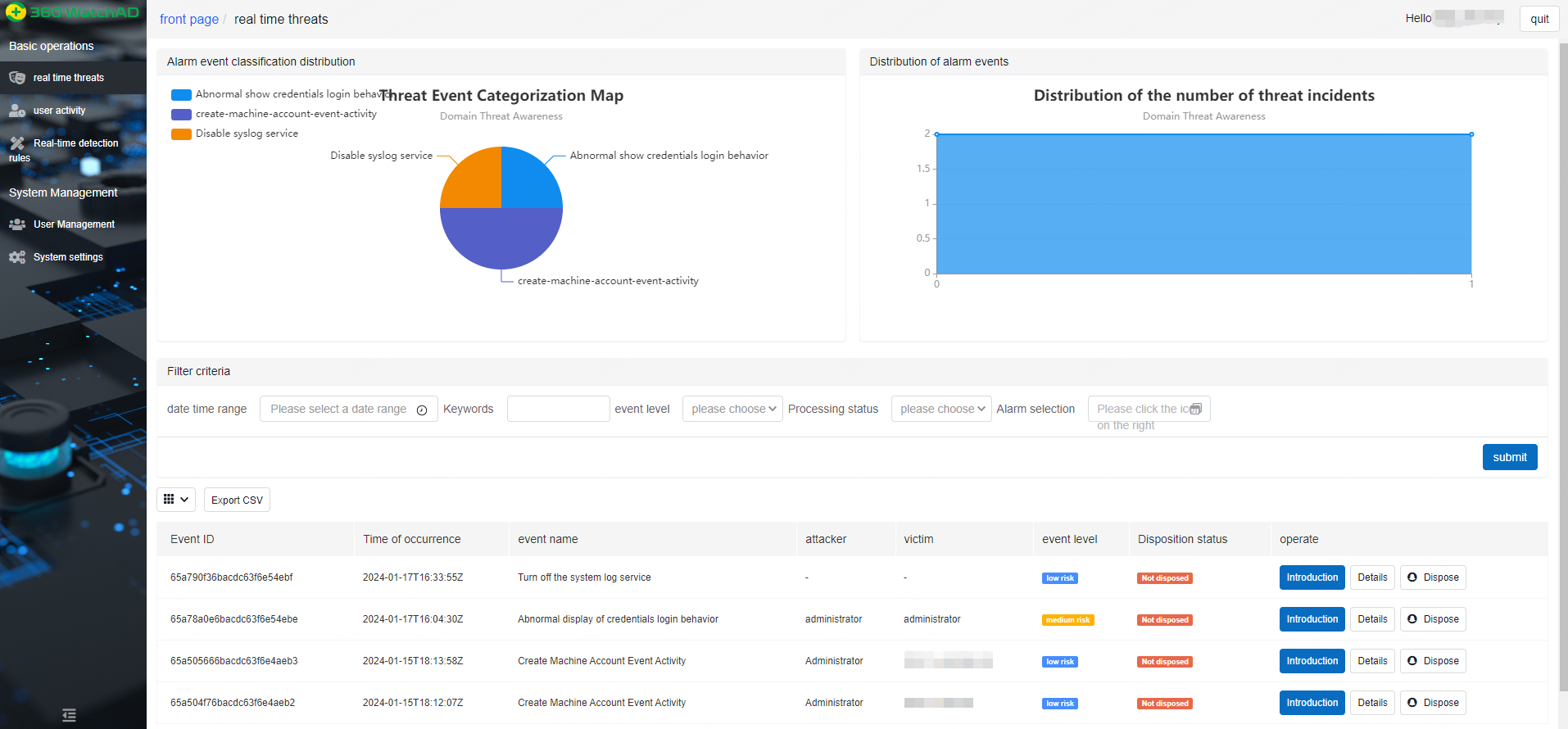
Task: Click the Dispose icon for event 65a505666bacdc63f6e4aeb3
Action: click(1412, 661)
